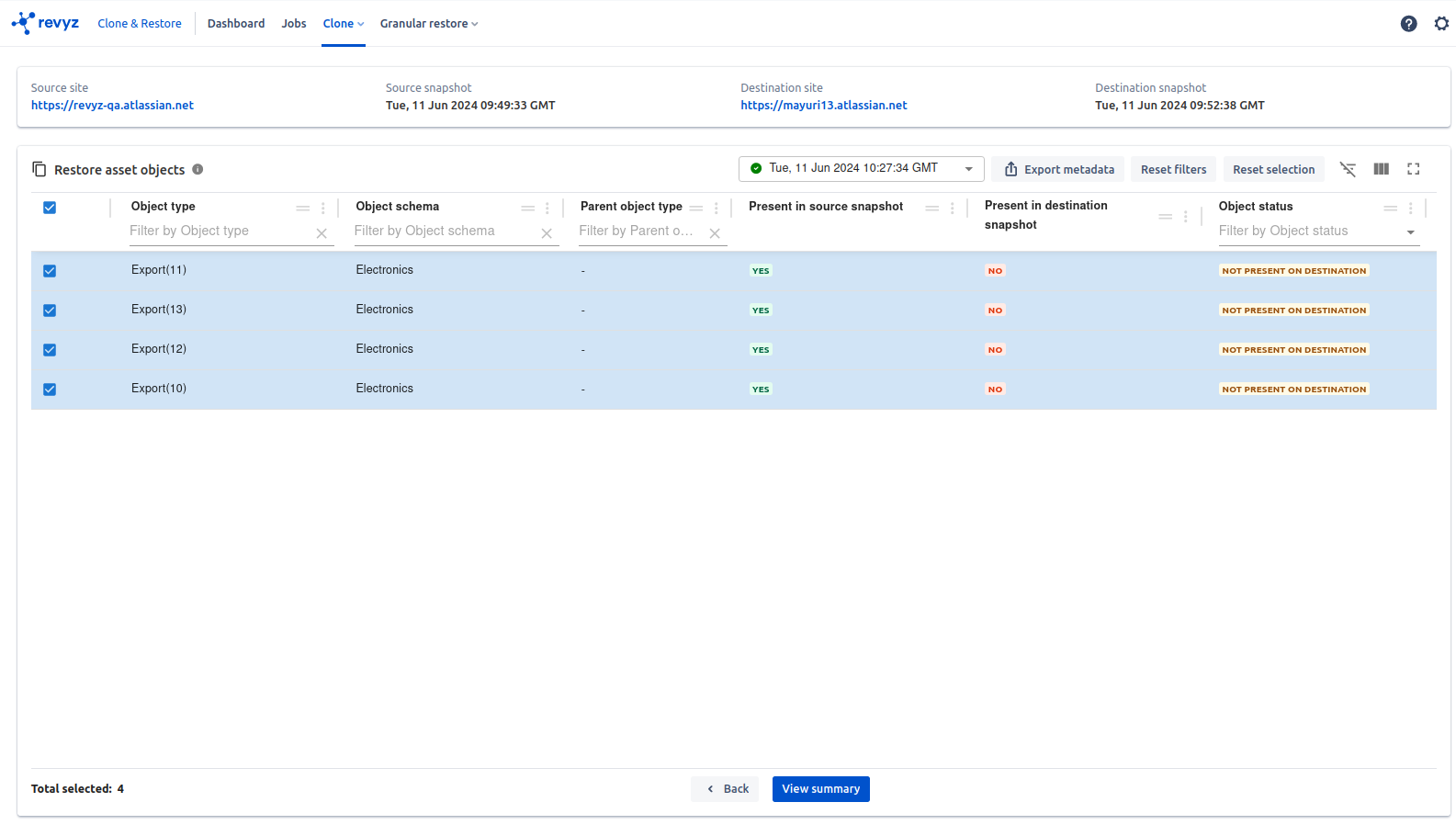1456x836 pixels.
Task: Click the copy icon beside Restore asset objects
Action: click(x=39, y=169)
